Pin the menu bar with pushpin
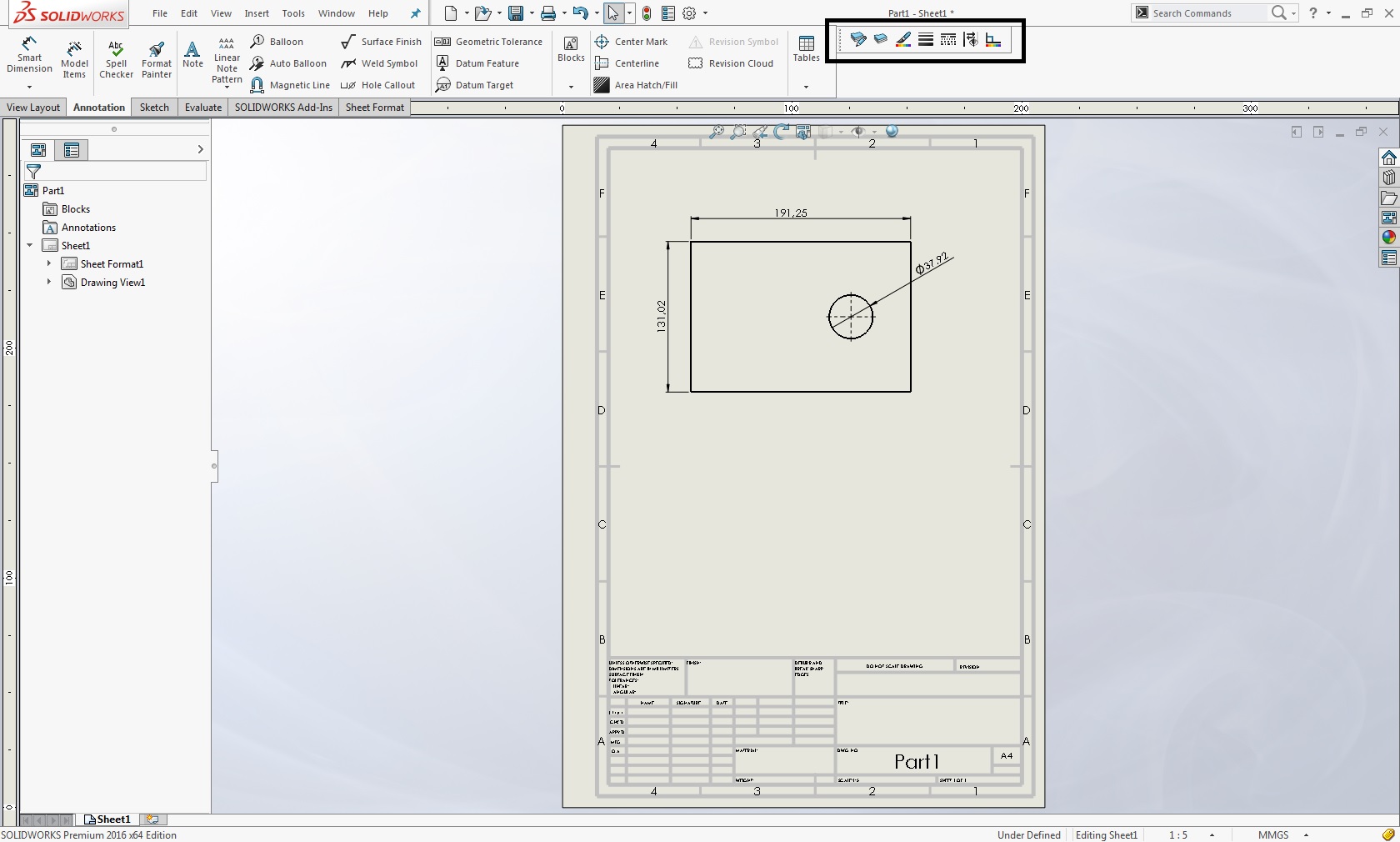Image resolution: width=1400 pixels, height=842 pixels. point(416,13)
